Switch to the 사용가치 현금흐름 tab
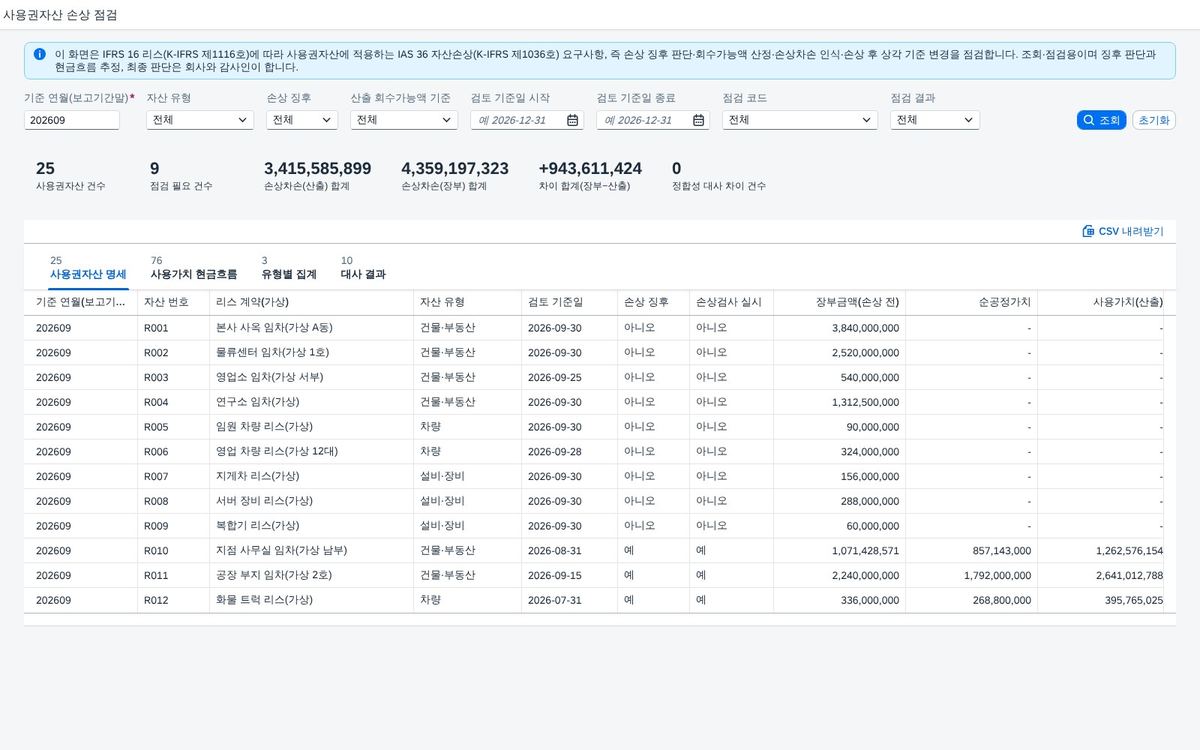The width and height of the screenshot is (1200, 750). (x=194, y=268)
